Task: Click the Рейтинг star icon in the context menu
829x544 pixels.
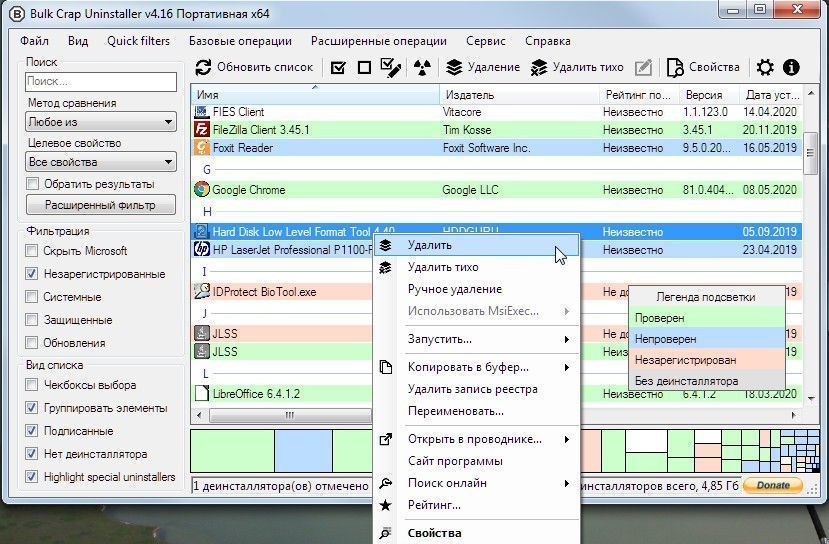Action: [386, 505]
